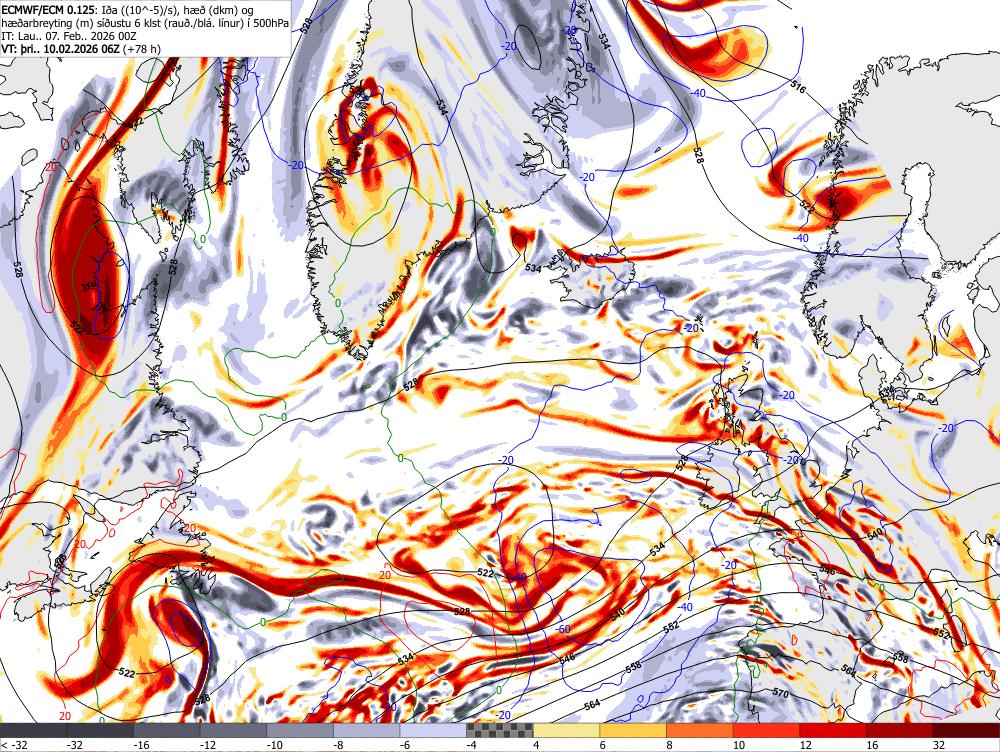Click the blue '-60' height-change contour label
1000x752 pixels.
click(562, 630)
